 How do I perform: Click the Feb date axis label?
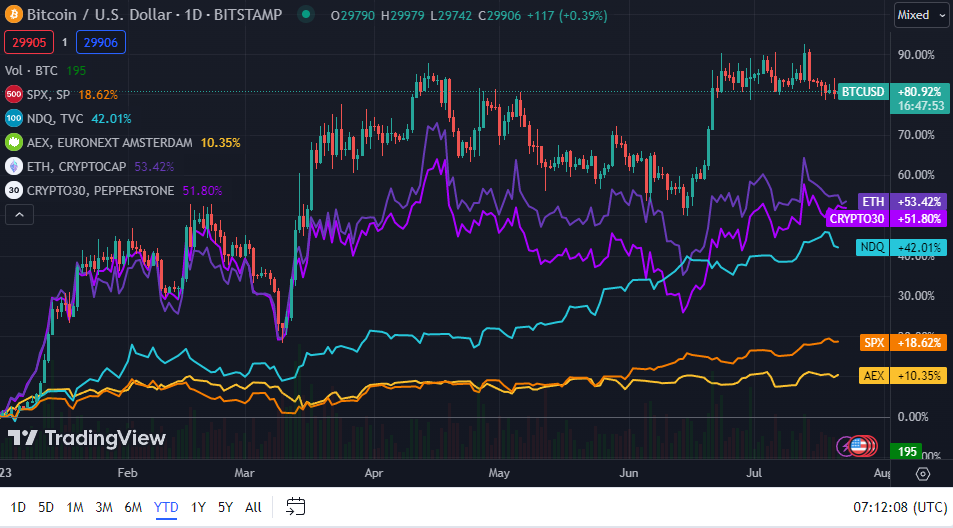128,473
